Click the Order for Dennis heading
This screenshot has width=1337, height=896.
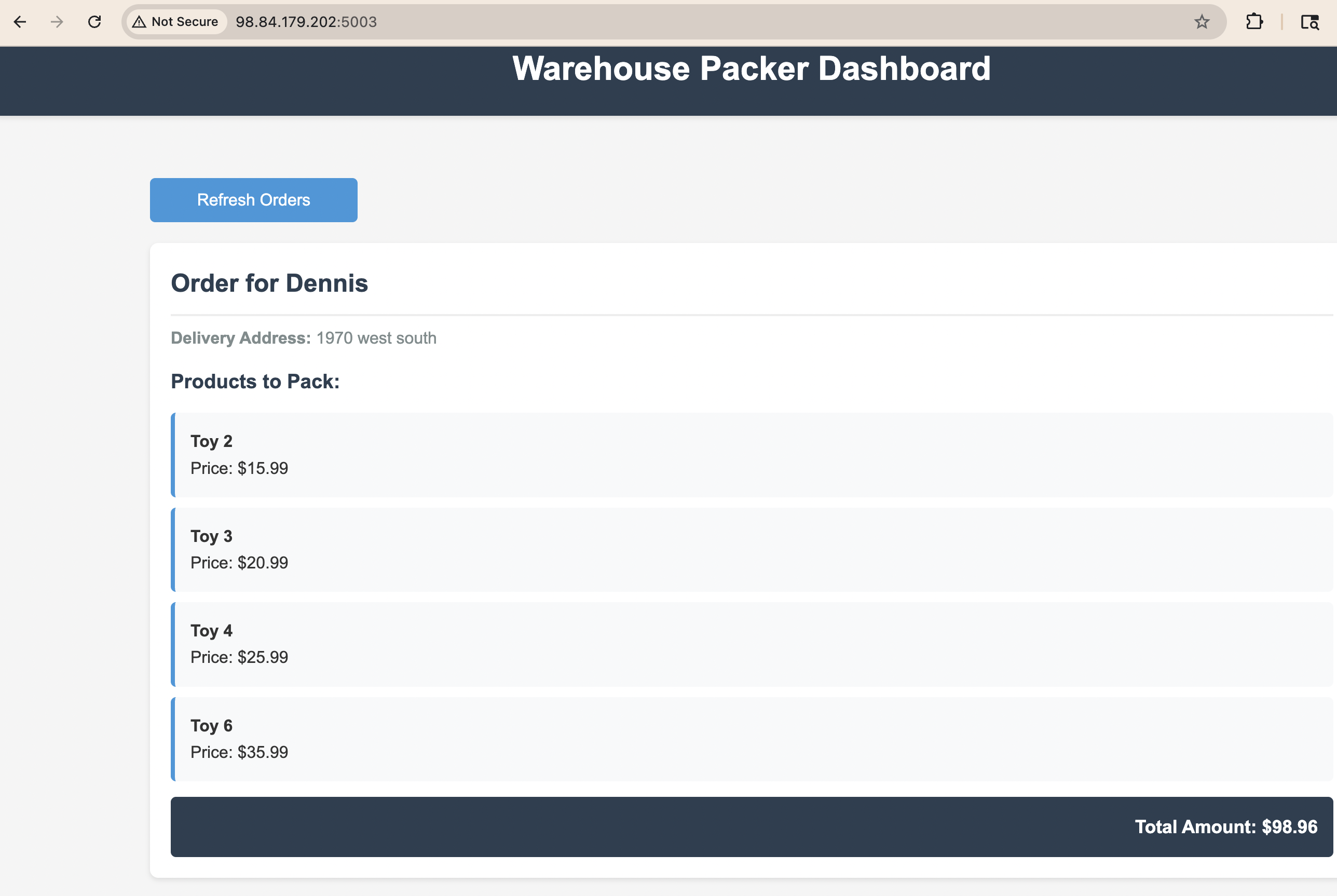(269, 283)
